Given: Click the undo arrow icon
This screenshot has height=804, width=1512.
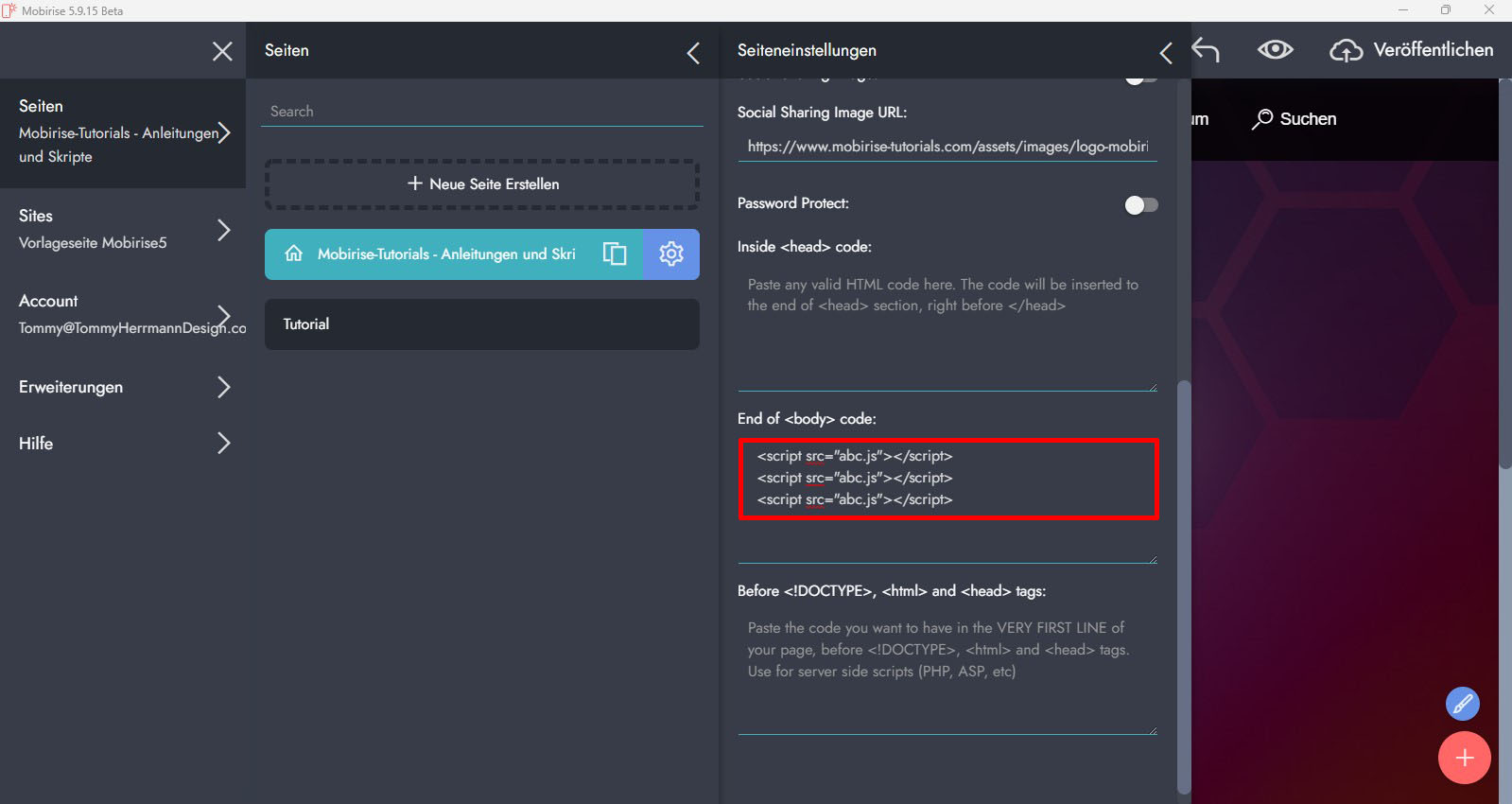Looking at the screenshot, I should [1206, 50].
